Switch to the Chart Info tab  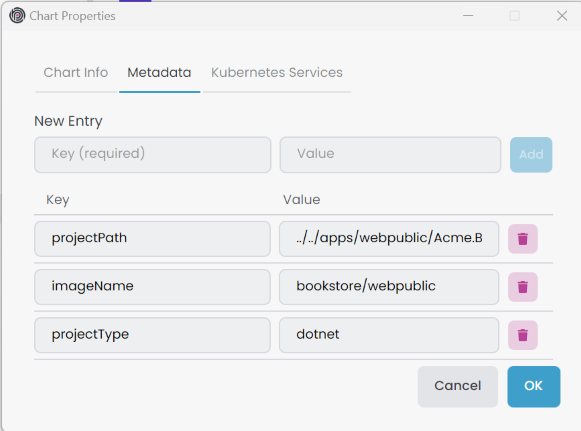76,73
